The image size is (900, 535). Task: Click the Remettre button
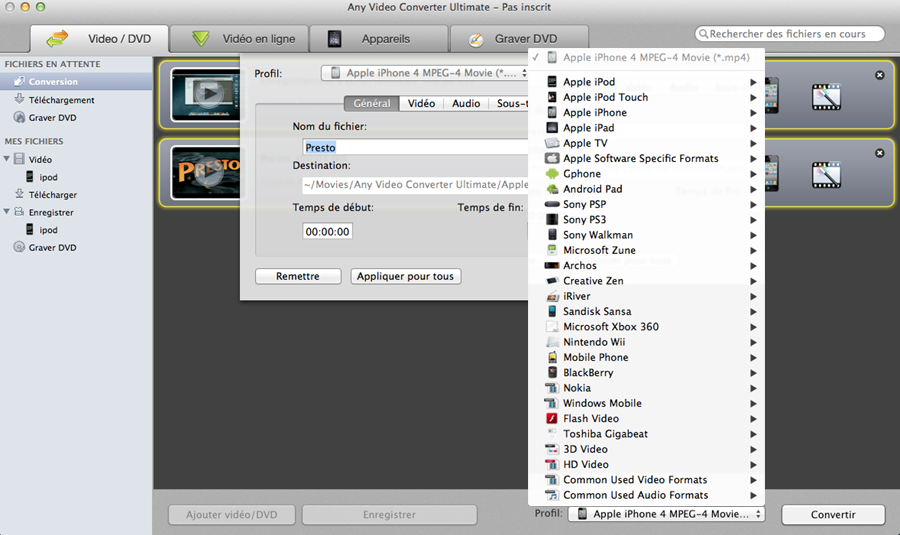pos(298,276)
